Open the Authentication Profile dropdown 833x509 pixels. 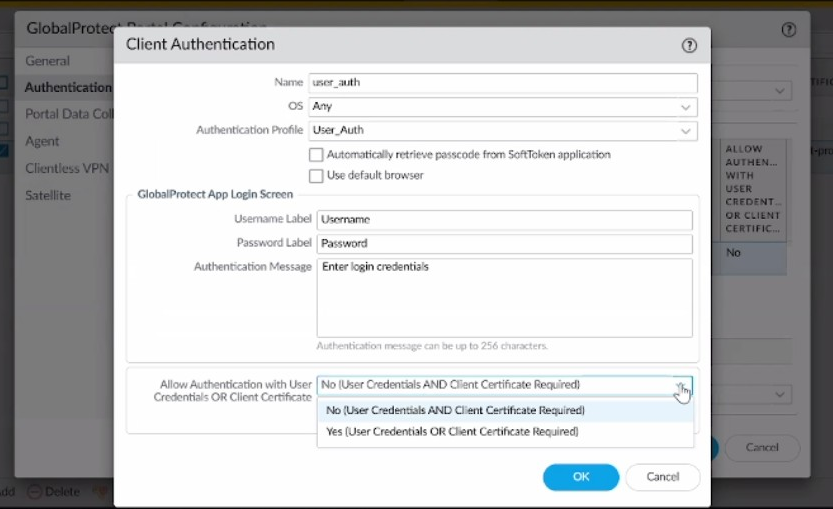tap(503, 131)
